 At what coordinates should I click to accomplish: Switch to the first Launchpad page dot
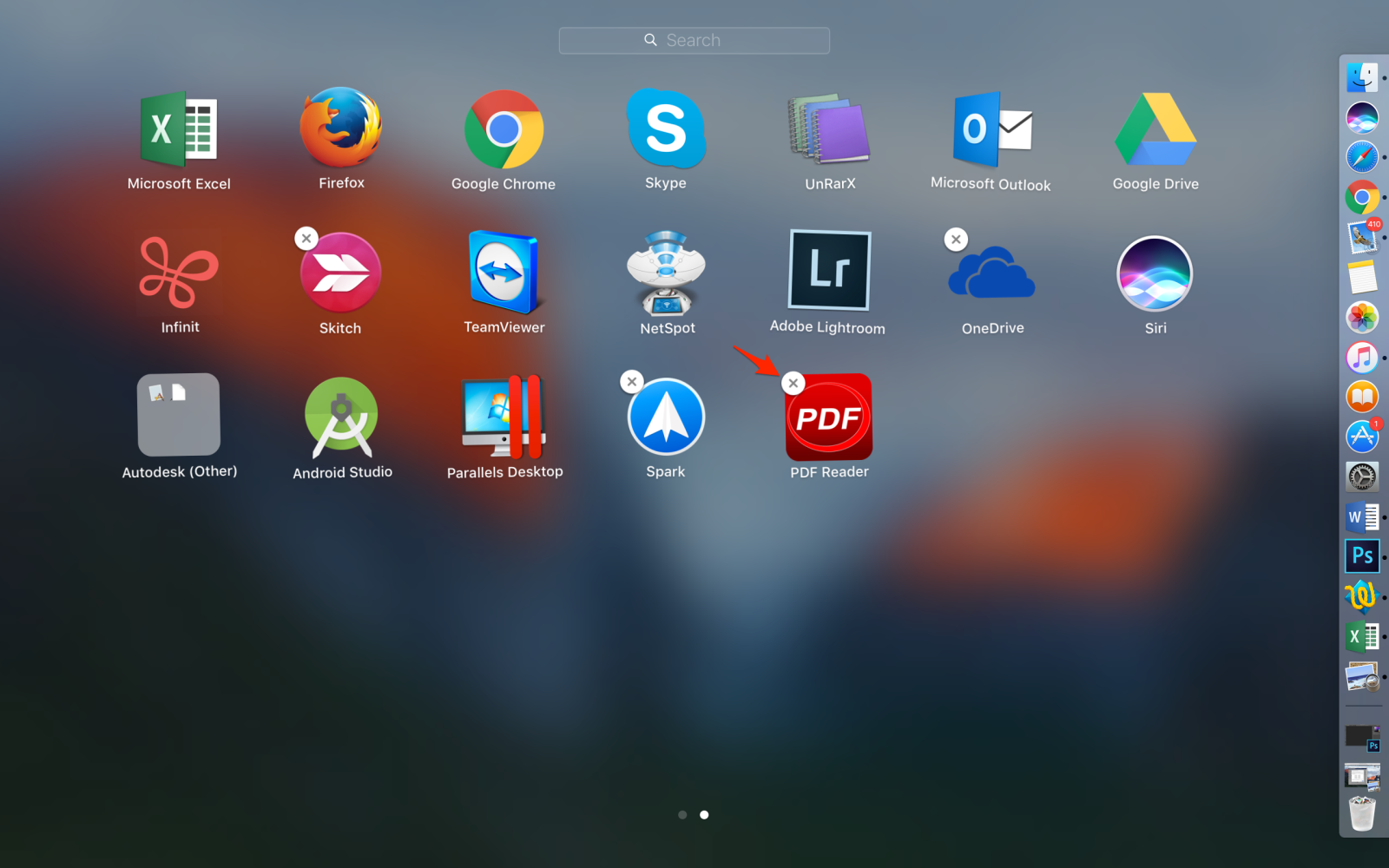tap(682, 815)
